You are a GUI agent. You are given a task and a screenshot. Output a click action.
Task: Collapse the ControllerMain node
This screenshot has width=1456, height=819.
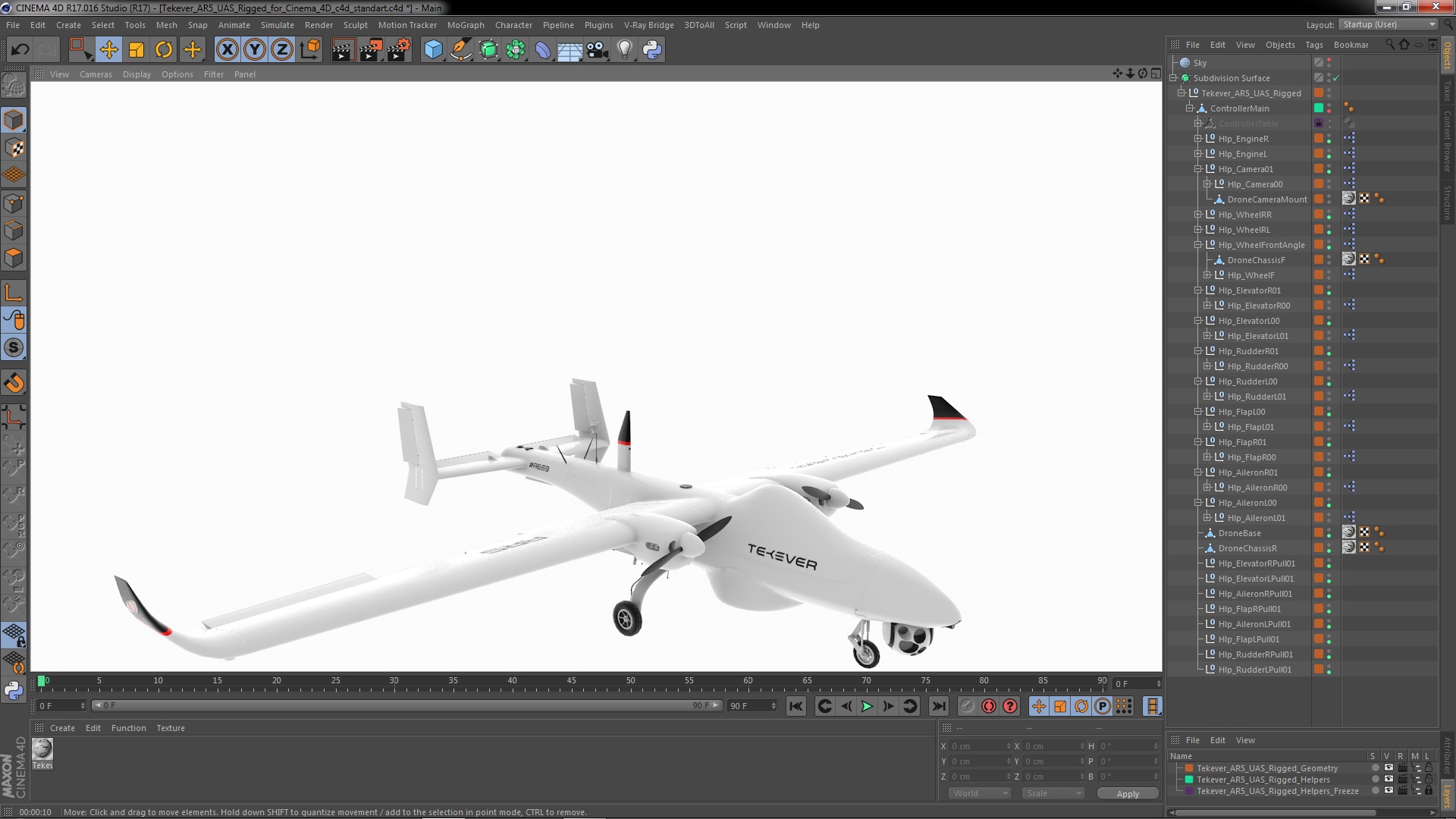pos(1190,108)
